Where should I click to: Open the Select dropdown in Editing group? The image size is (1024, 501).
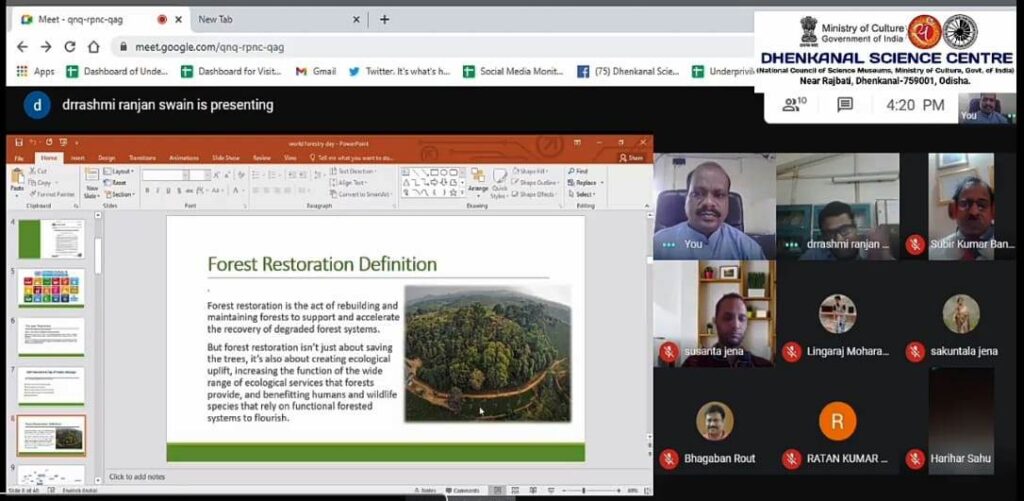(582, 194)
